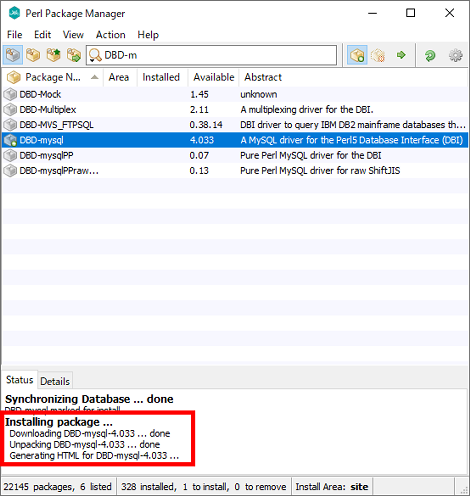Screen dimensions: 470x496
Task: Click the Perl Package Manager title bar icon
Action: 14,13
